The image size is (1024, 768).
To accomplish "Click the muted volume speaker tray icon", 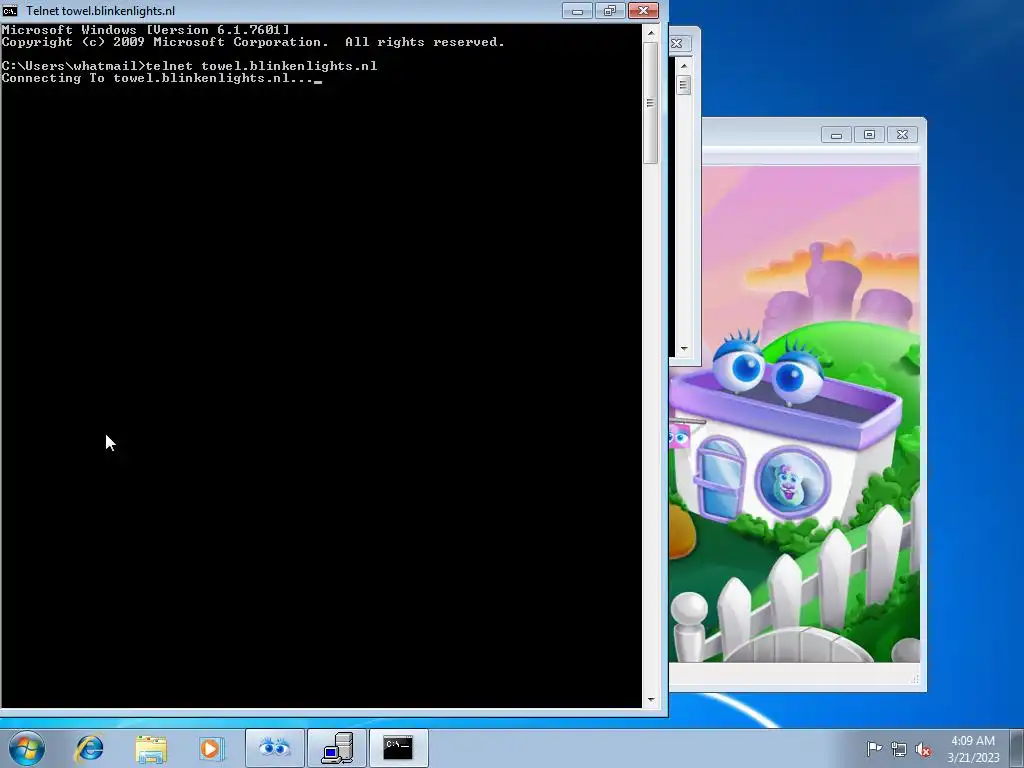I will point(923,749).
